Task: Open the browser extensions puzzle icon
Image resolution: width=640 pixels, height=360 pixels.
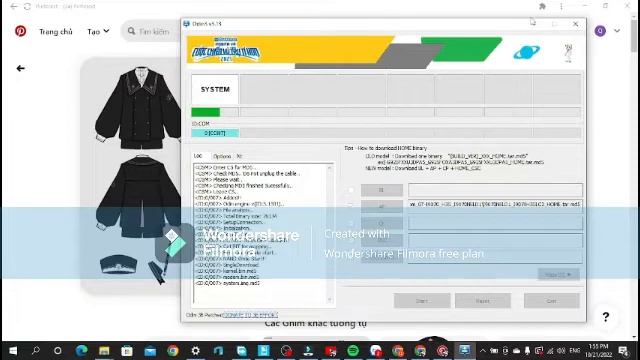Action: 542,6
